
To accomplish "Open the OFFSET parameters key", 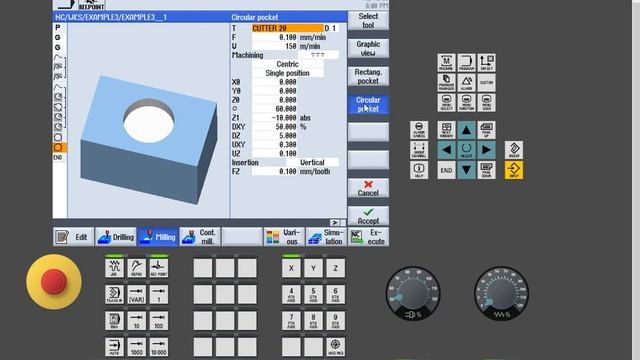I will pos(486,62).
